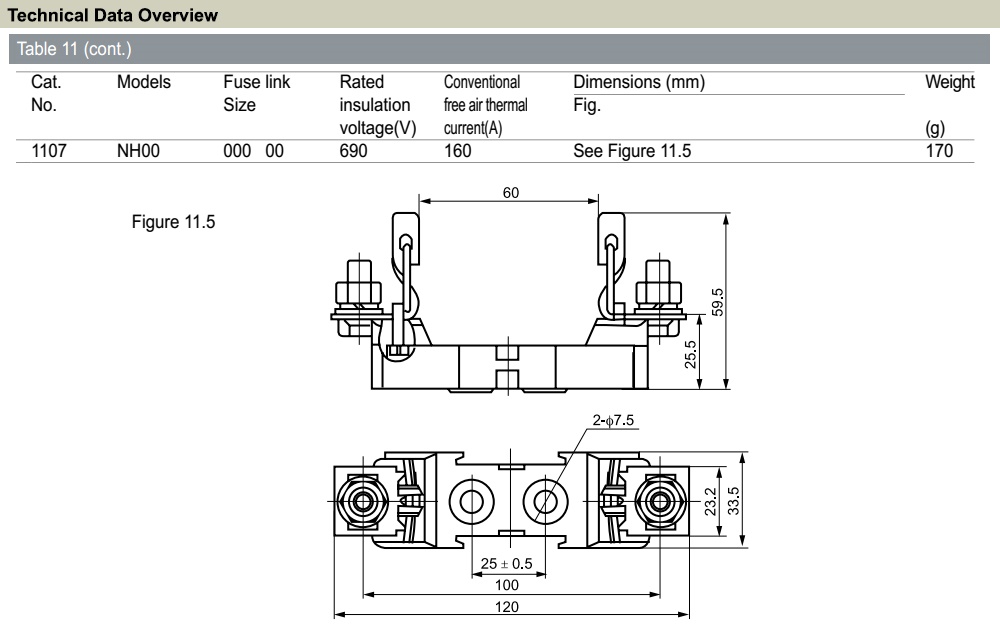This screenshot has height=630, width=1000.
Task: Select the 'Table 11 (cont.)' title bar text
Action: click(74, 49)
